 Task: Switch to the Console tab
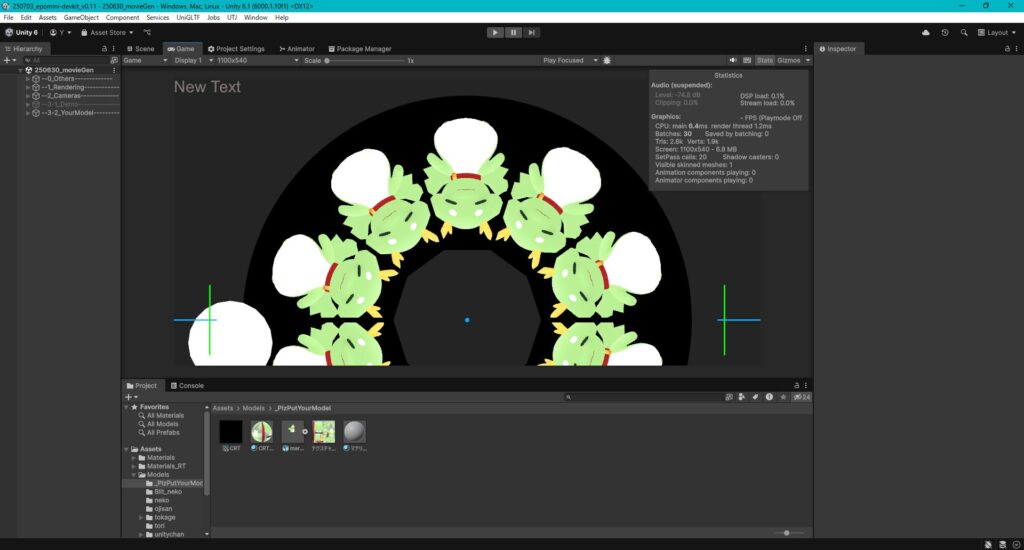pyautogui.click(x=187, y=386)
